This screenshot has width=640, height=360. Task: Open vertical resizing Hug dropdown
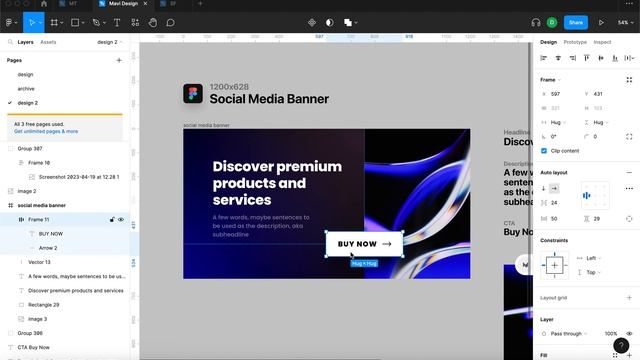point(600,122)
